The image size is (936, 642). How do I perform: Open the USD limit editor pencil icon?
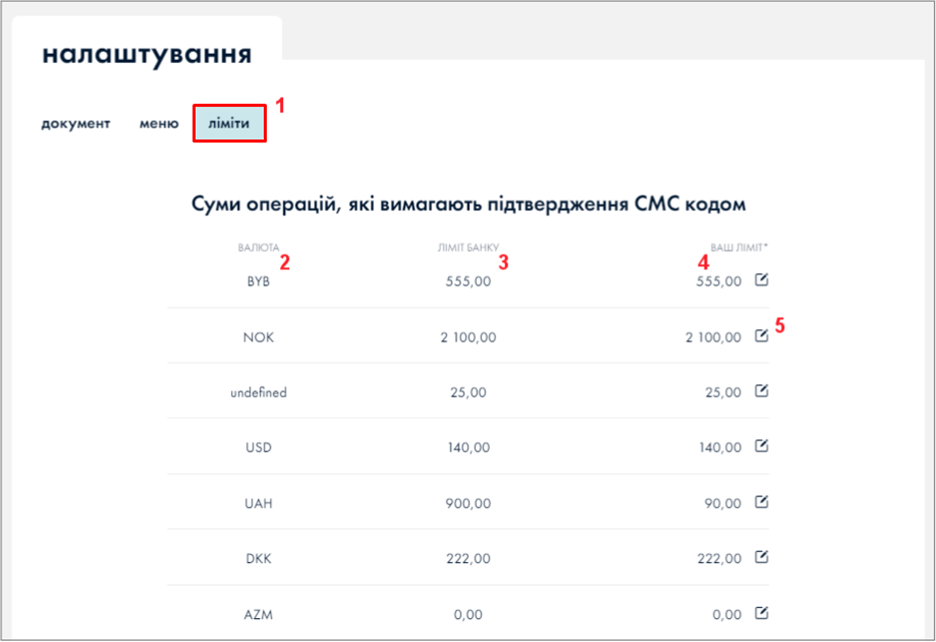pos(761,446)
